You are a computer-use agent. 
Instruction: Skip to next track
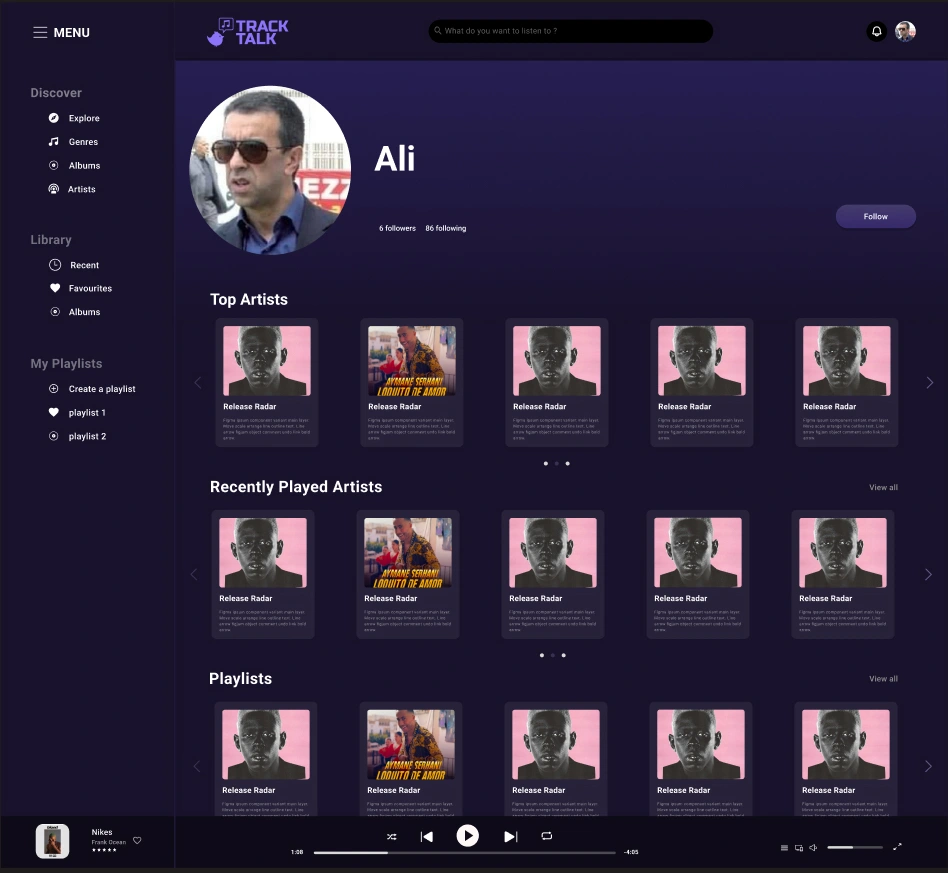[511, 837]
